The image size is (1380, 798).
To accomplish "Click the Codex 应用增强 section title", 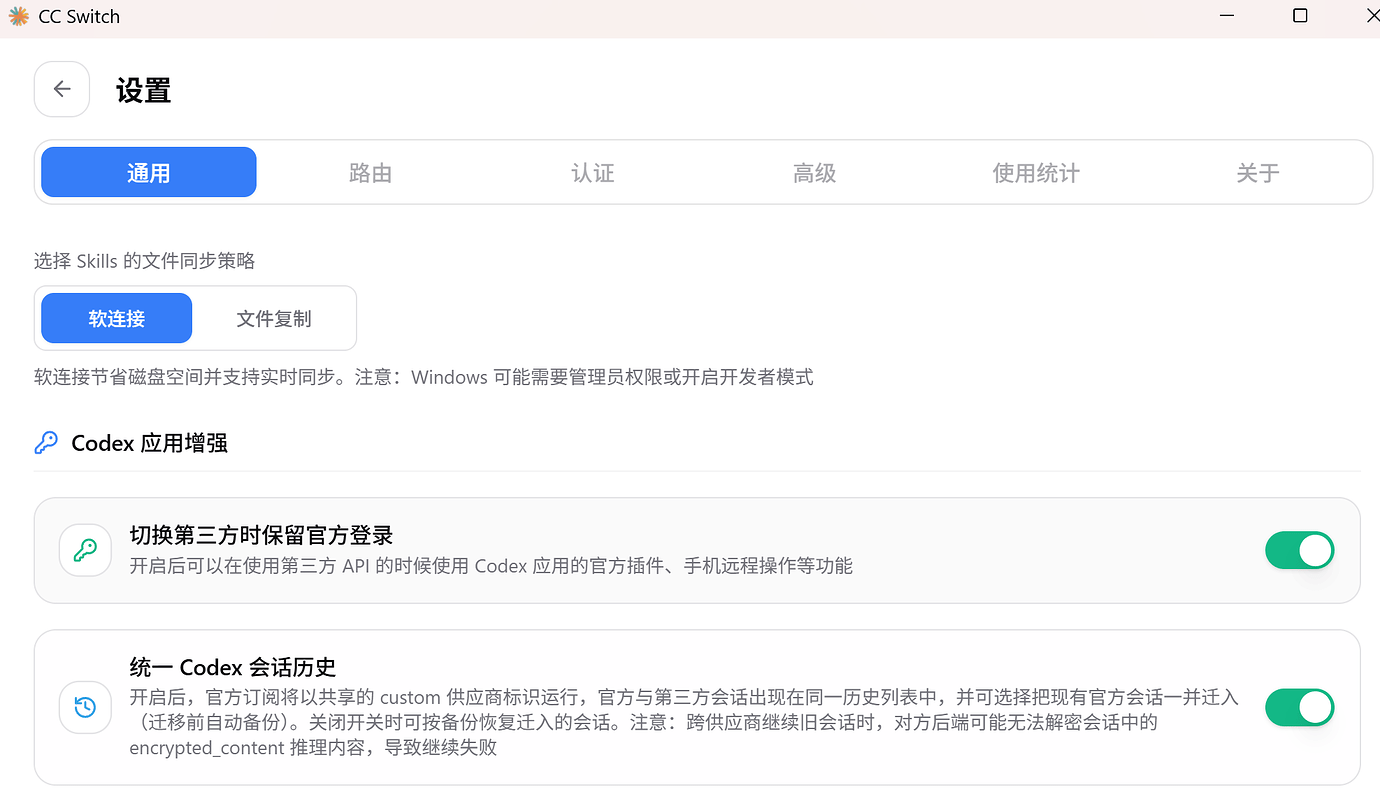I will point(149,443).
